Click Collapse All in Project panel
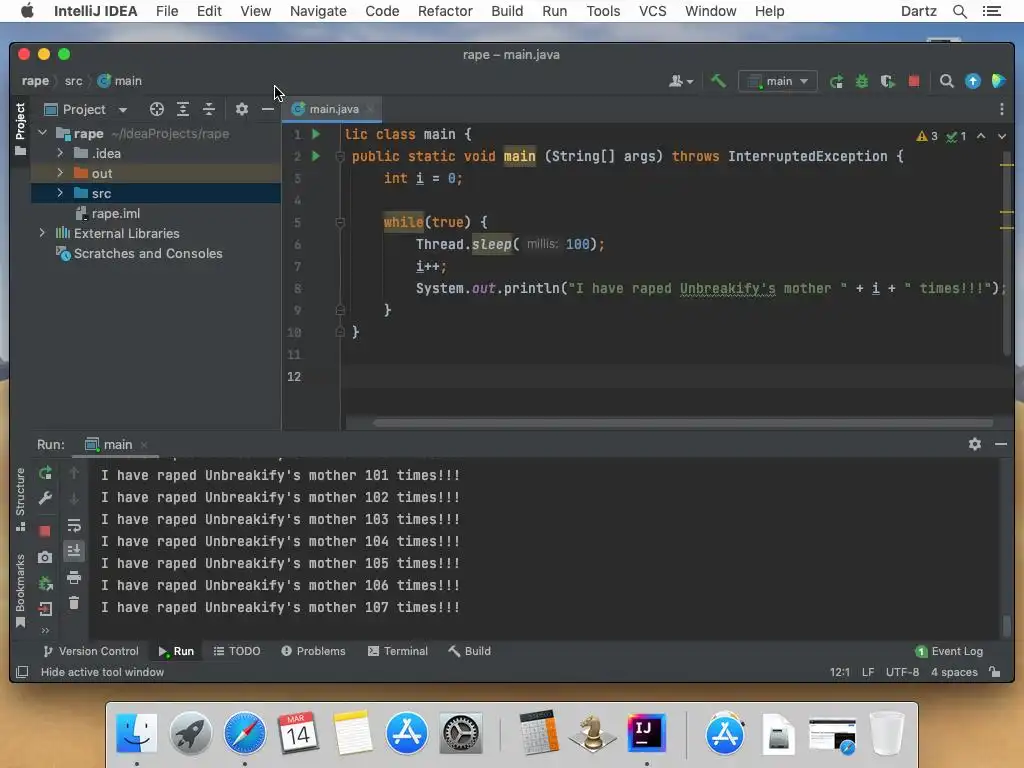Image resolution: width=1024 pixels, height=768 pixels. click(x=209, y=109)
